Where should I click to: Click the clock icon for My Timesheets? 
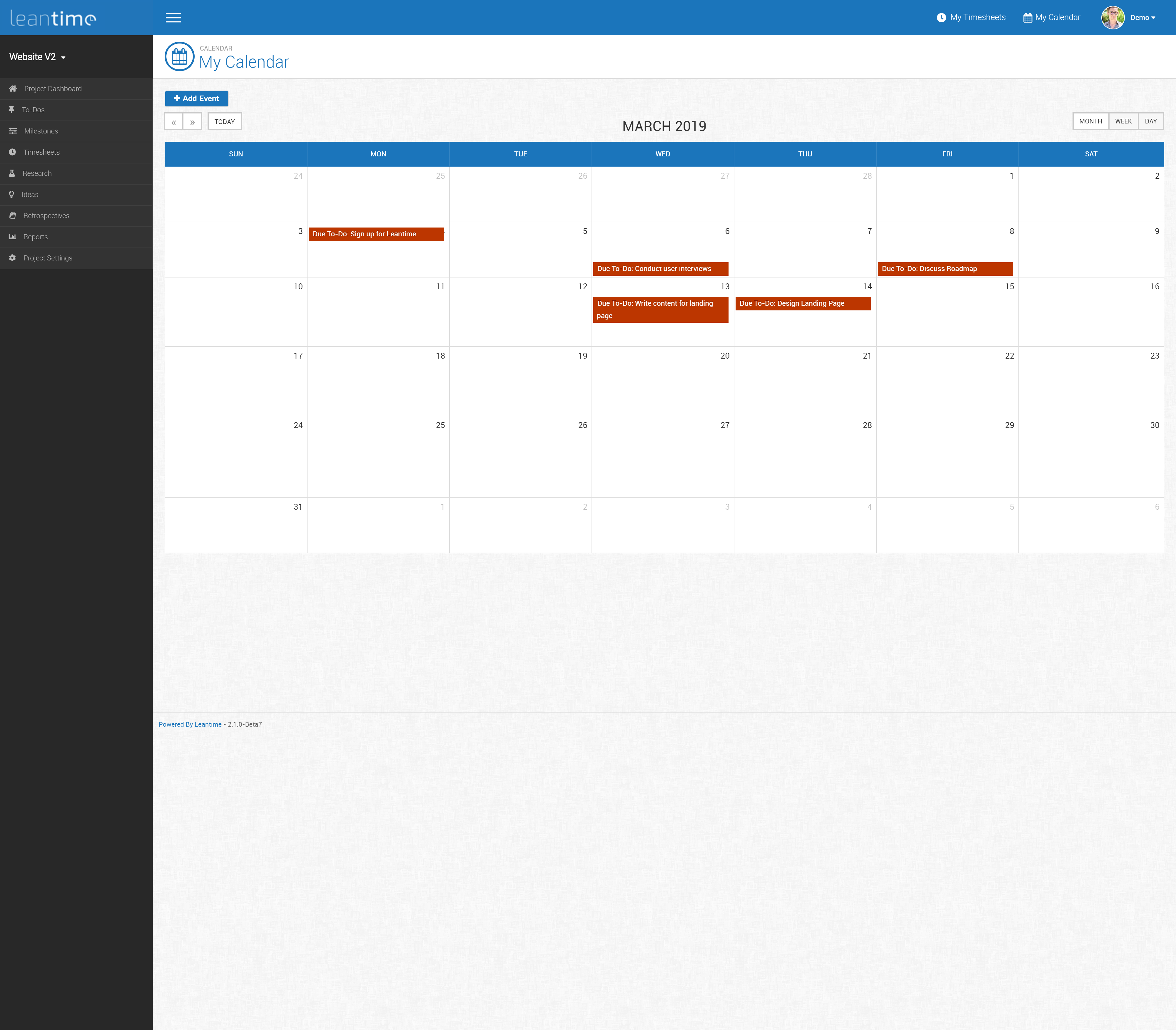pyautogui.click(x=941, y=18)
